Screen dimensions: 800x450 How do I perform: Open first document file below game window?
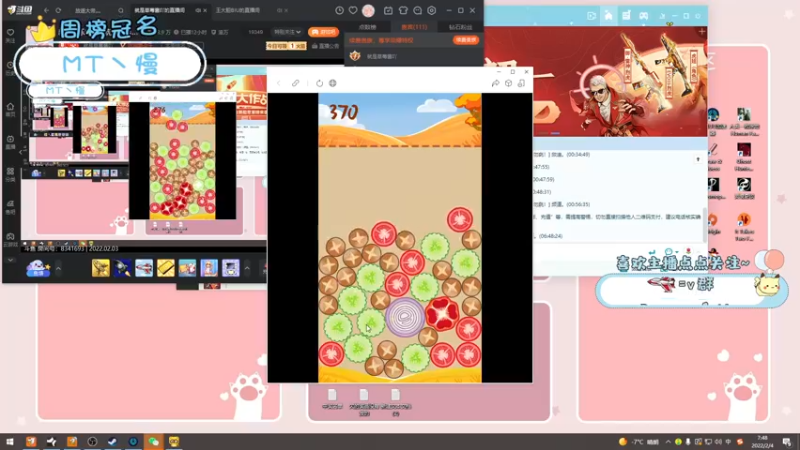click(x=332, y=399)
